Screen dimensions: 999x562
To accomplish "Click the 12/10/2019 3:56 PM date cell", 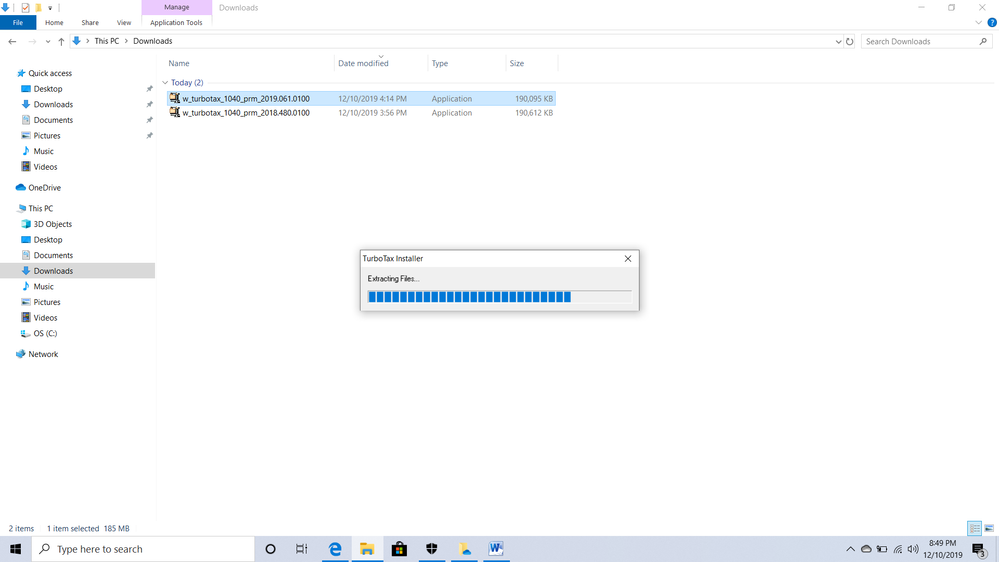I will 372,113.
